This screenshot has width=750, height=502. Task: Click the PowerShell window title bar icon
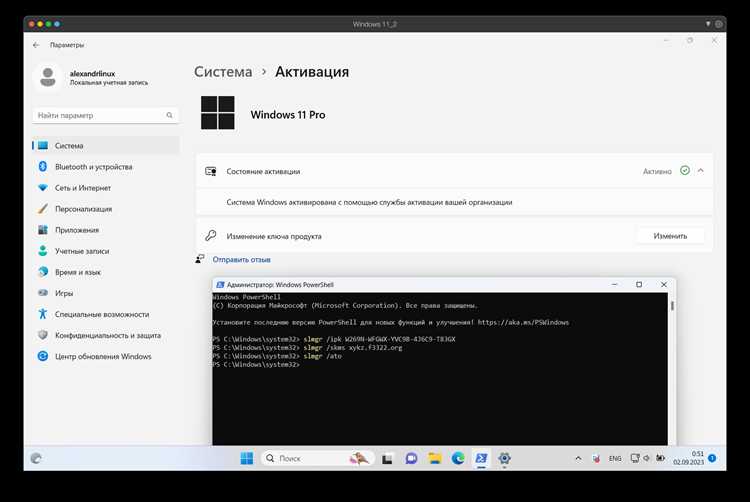click(x=220, y=284)
